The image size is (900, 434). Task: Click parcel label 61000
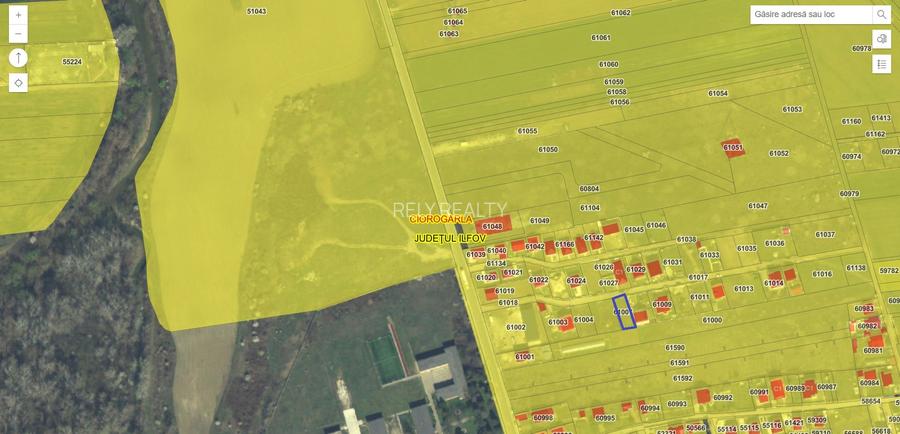(x=712, y=320)
